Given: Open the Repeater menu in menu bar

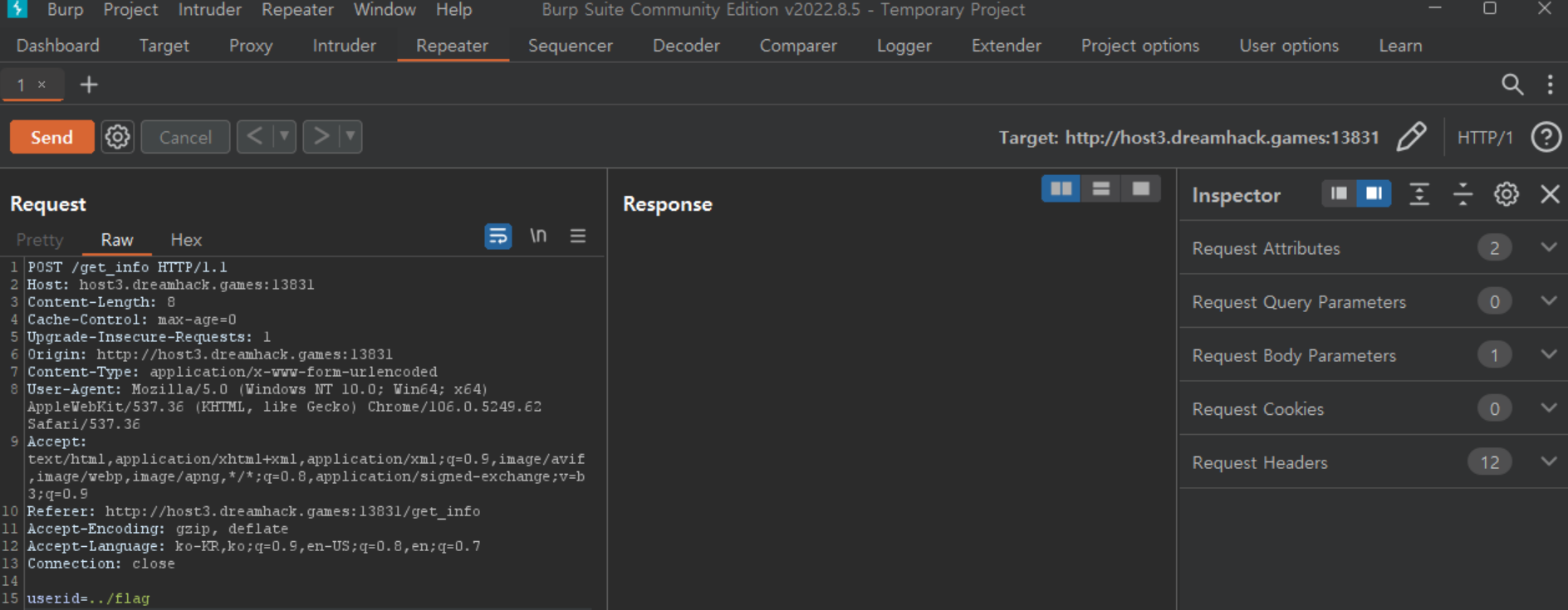Looking at the screenshot, I should tap(297, 10).
